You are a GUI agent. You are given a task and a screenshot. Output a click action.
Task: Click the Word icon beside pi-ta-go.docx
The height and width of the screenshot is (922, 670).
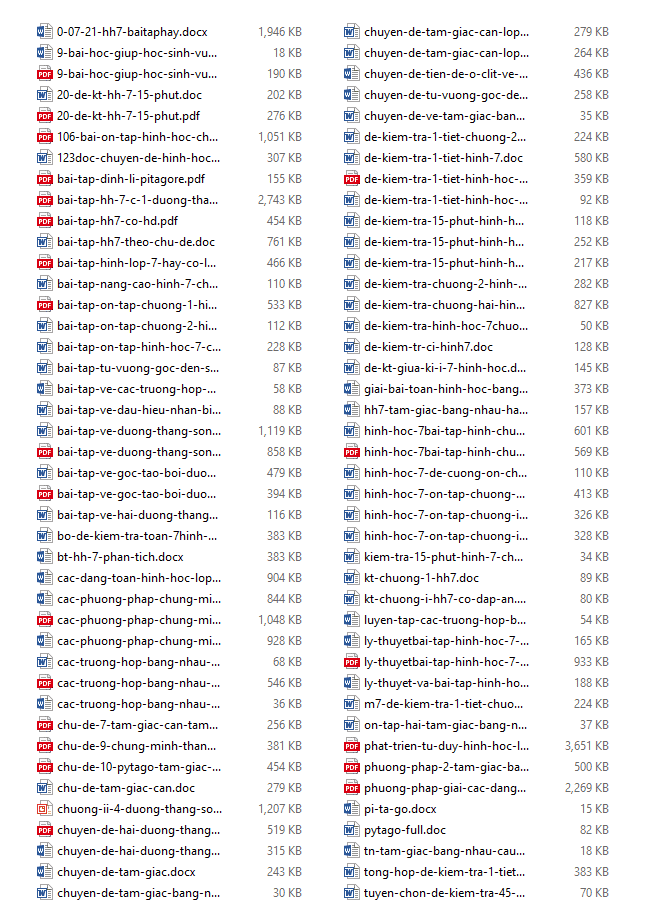pos(351,809)
